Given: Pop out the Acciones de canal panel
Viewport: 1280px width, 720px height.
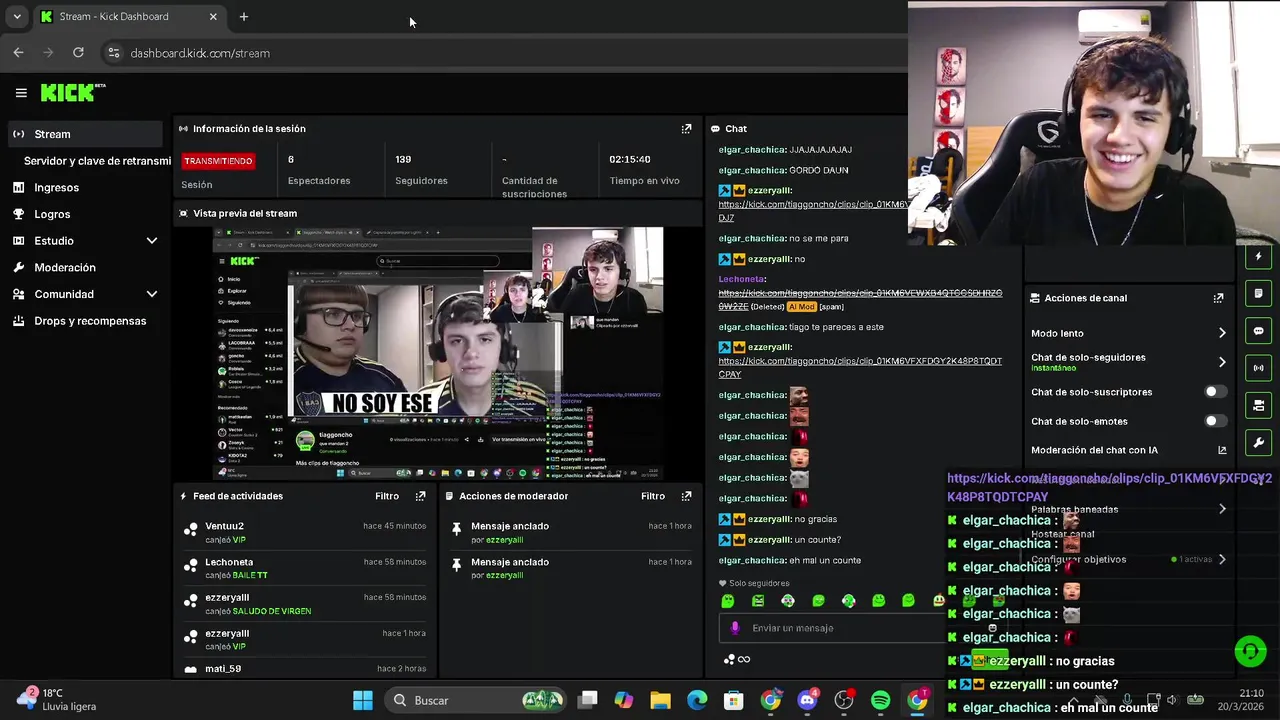Looking at the screenshot, I should (x=1218, y=298).
